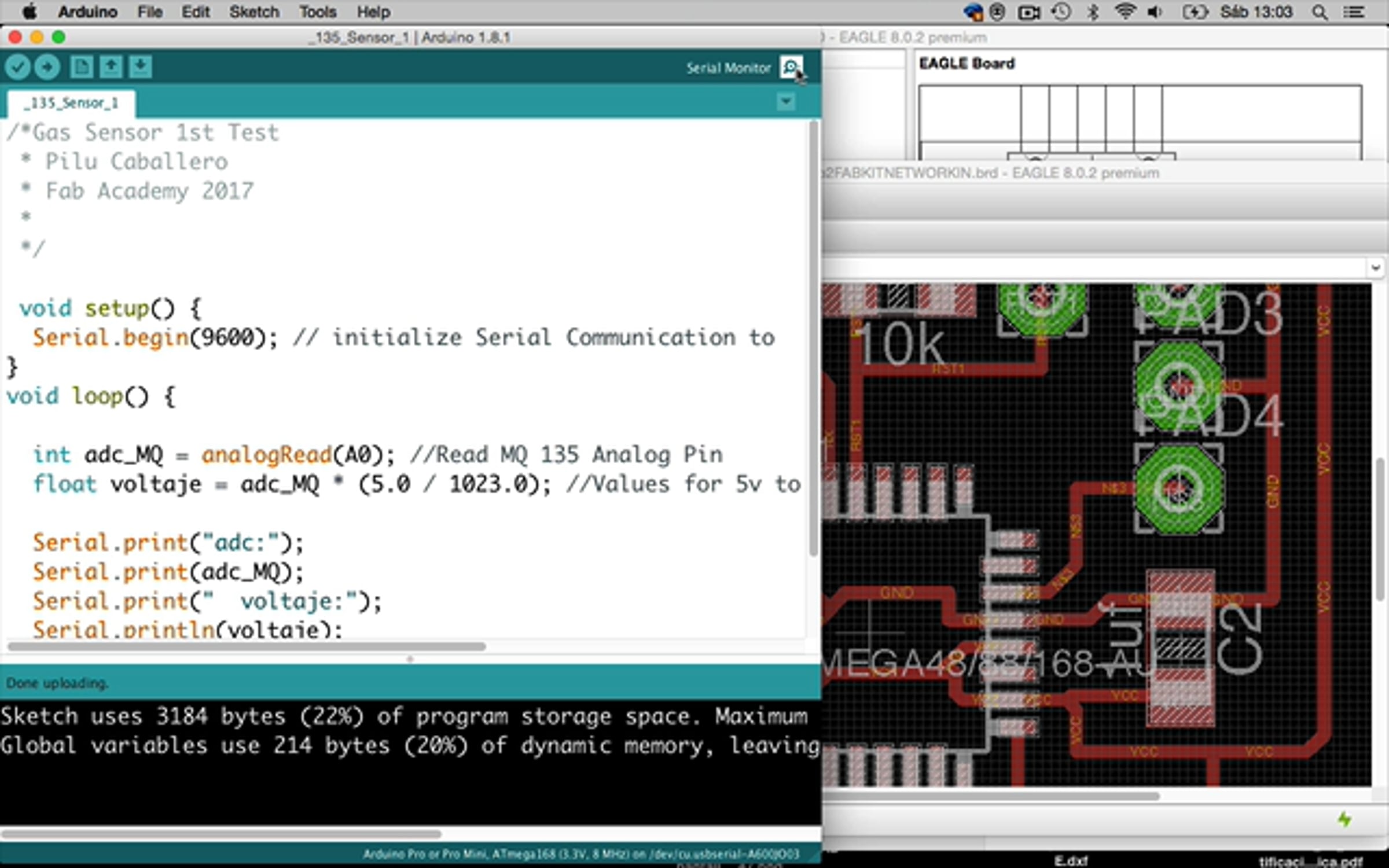Open the Apple menu
This screenshot has height=868, width=1389.
tap(29, 12)
